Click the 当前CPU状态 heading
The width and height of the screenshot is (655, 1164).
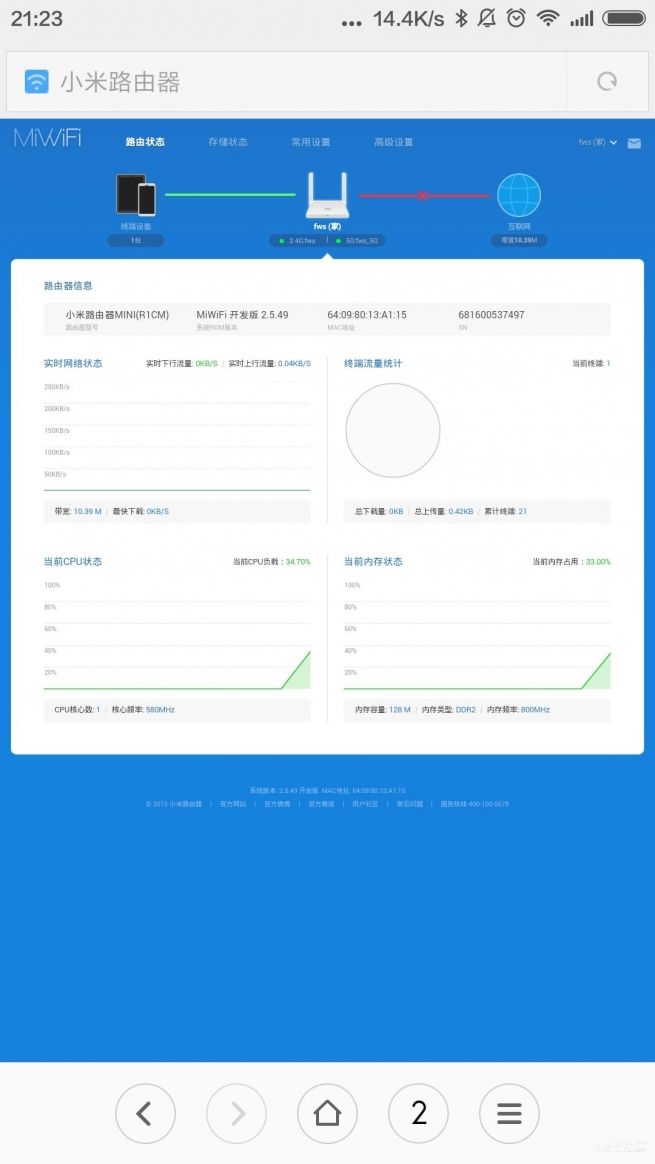[73, 561]
